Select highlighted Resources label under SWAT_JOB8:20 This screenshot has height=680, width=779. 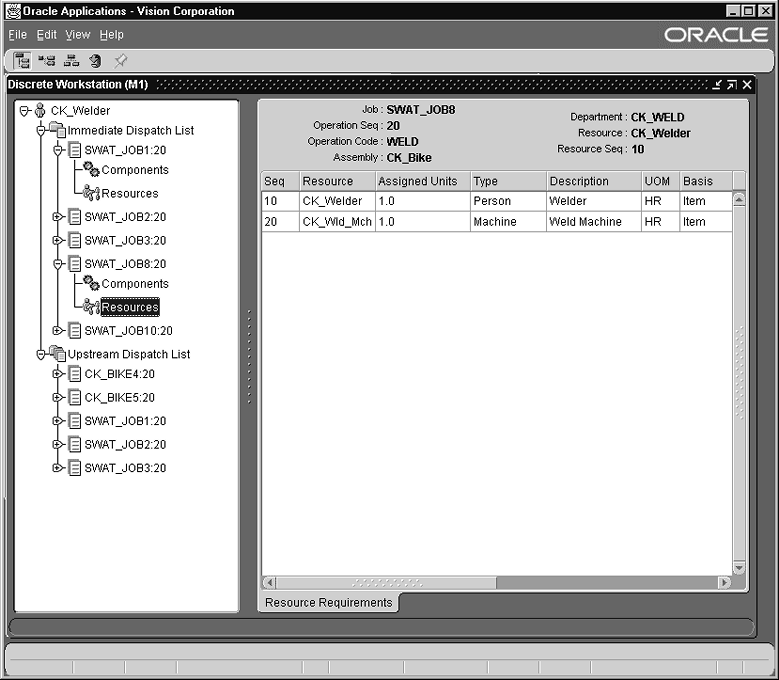pos(130,307)
